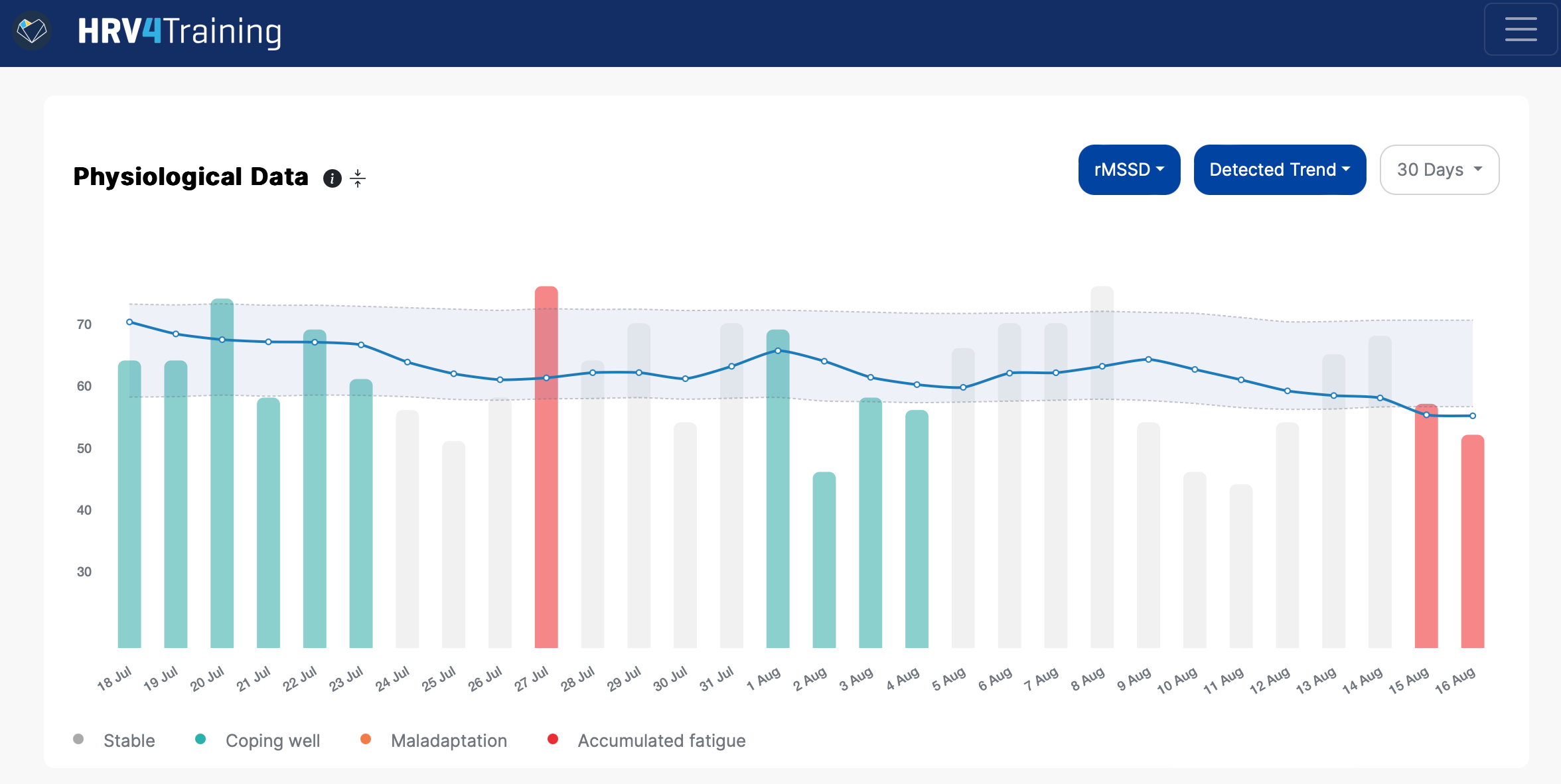This screenshot has width=1561, height=784.
Task: Open the rMSSD metric dropdown
Action: (1128, 170)
